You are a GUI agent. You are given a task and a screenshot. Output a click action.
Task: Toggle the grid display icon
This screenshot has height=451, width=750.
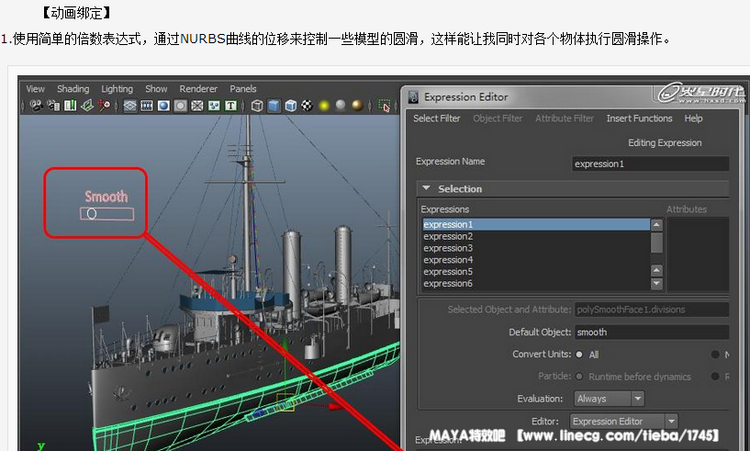(x=130, y=105)
